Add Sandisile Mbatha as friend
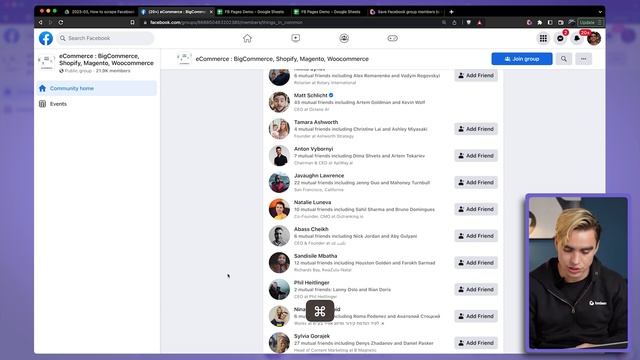Screen dimensions: 640x360 tap(476, 263)
